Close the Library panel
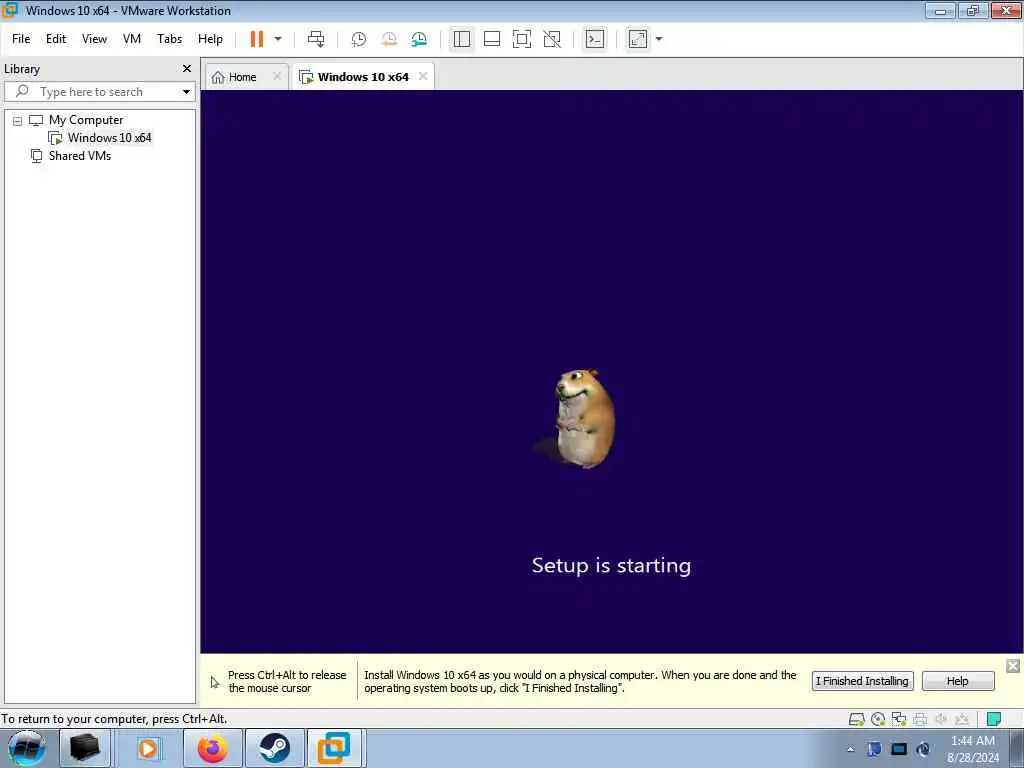1024x768 pixels. point(187,69)
